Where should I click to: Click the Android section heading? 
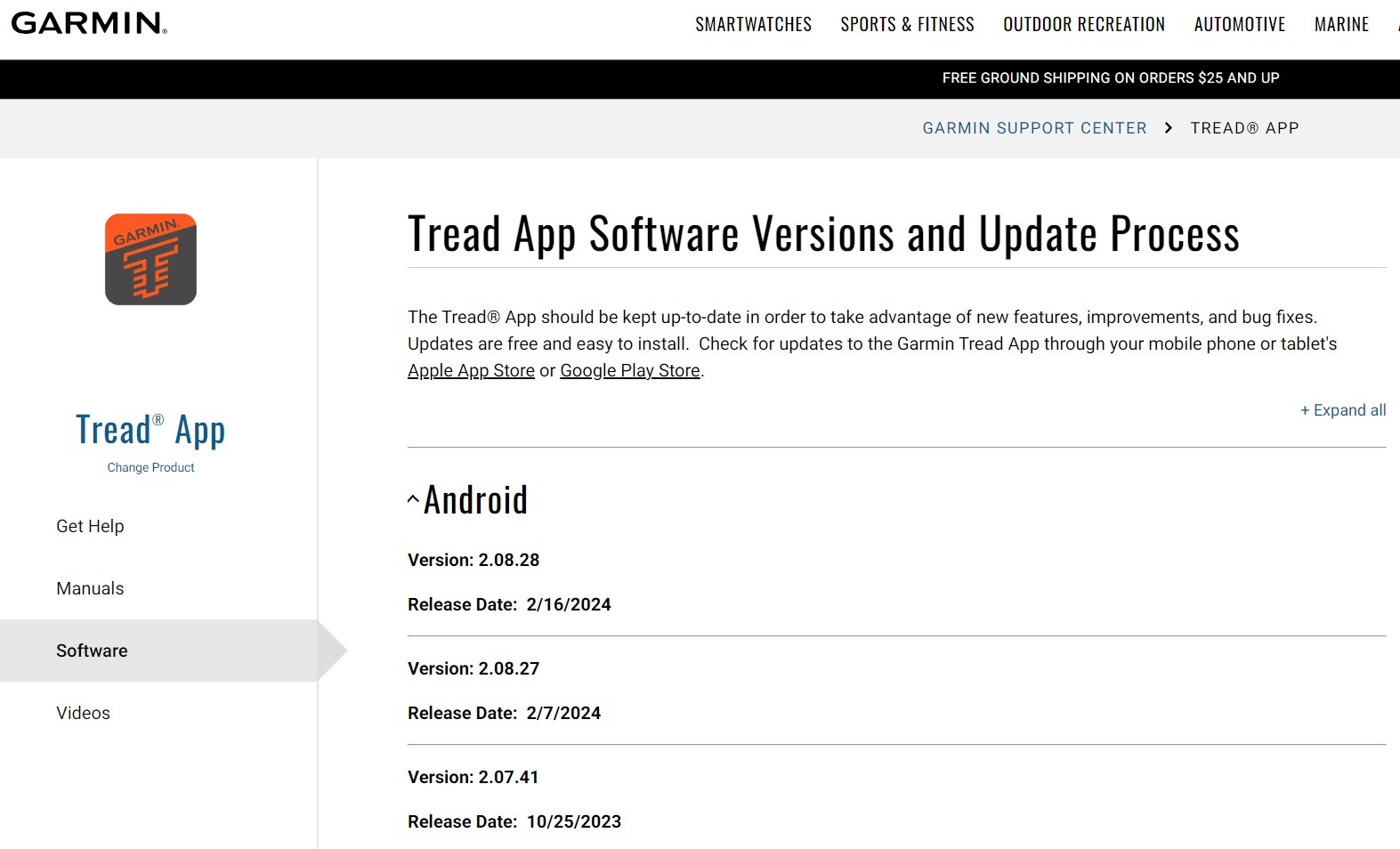(475, 499)
